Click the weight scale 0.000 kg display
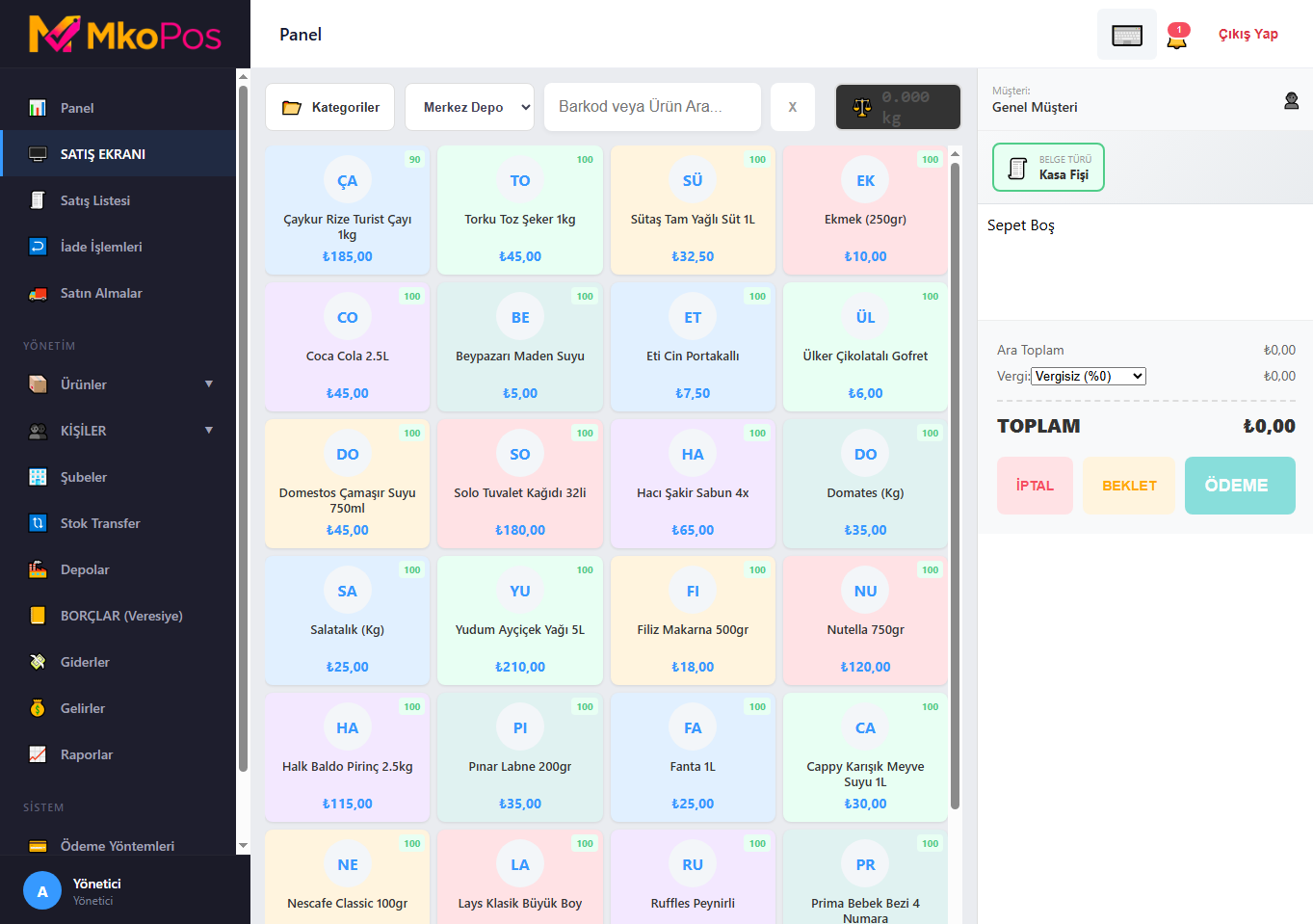This screenshot has height=924, width=1313. coord(897,106)
